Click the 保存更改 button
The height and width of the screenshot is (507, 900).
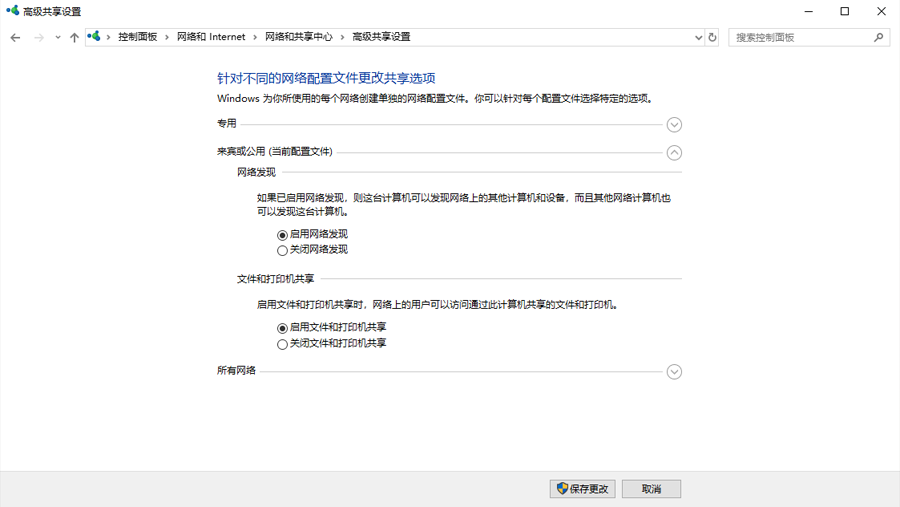coord(582,489)
